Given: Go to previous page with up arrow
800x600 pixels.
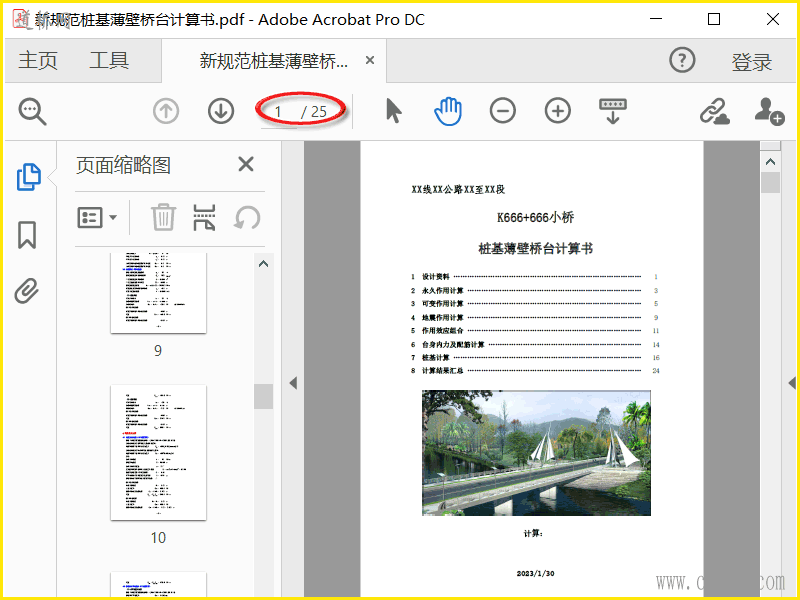Looking at the screenshot, I should (x=166, y=111).
